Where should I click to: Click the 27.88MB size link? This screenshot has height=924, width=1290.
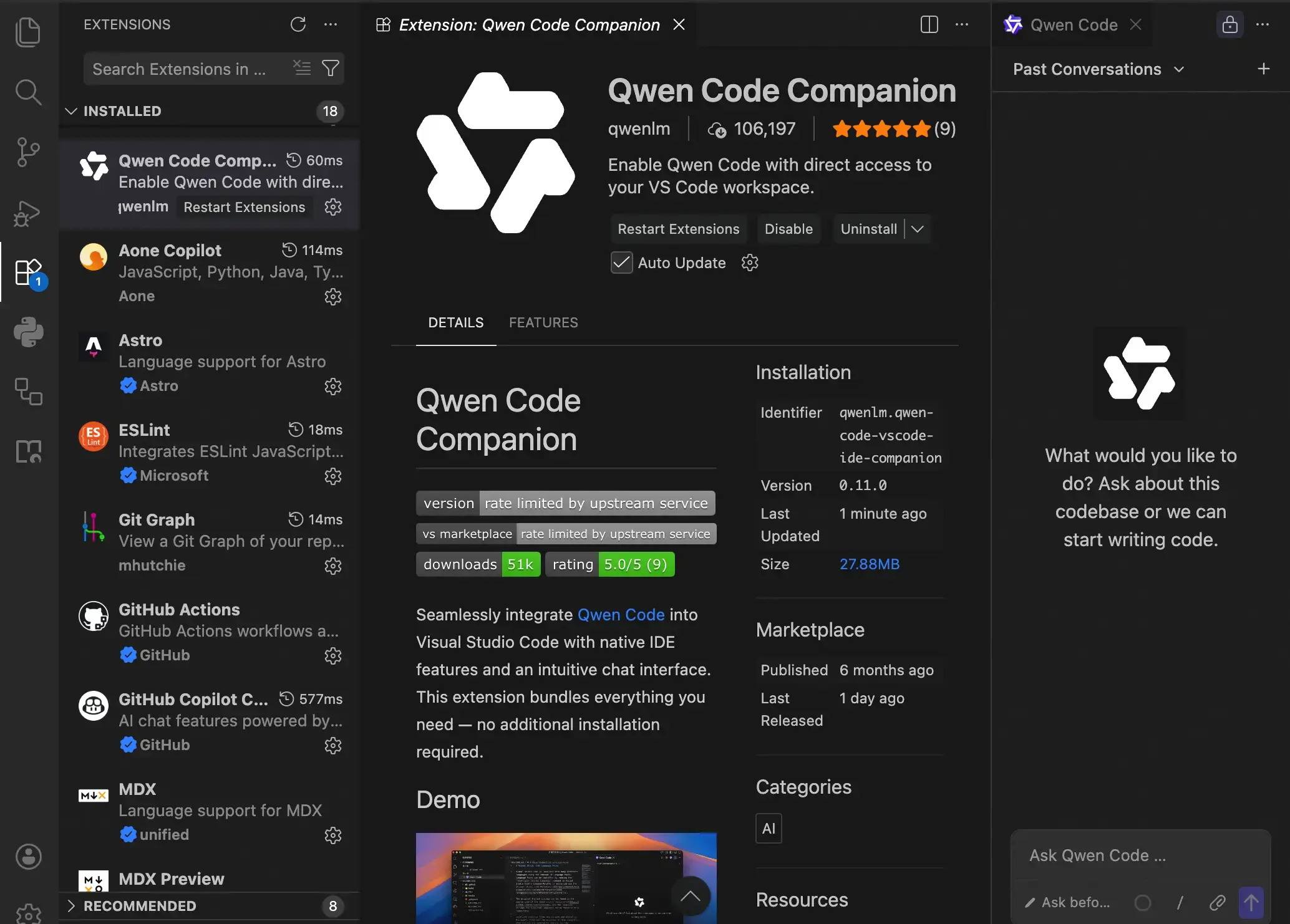(869, 564)
